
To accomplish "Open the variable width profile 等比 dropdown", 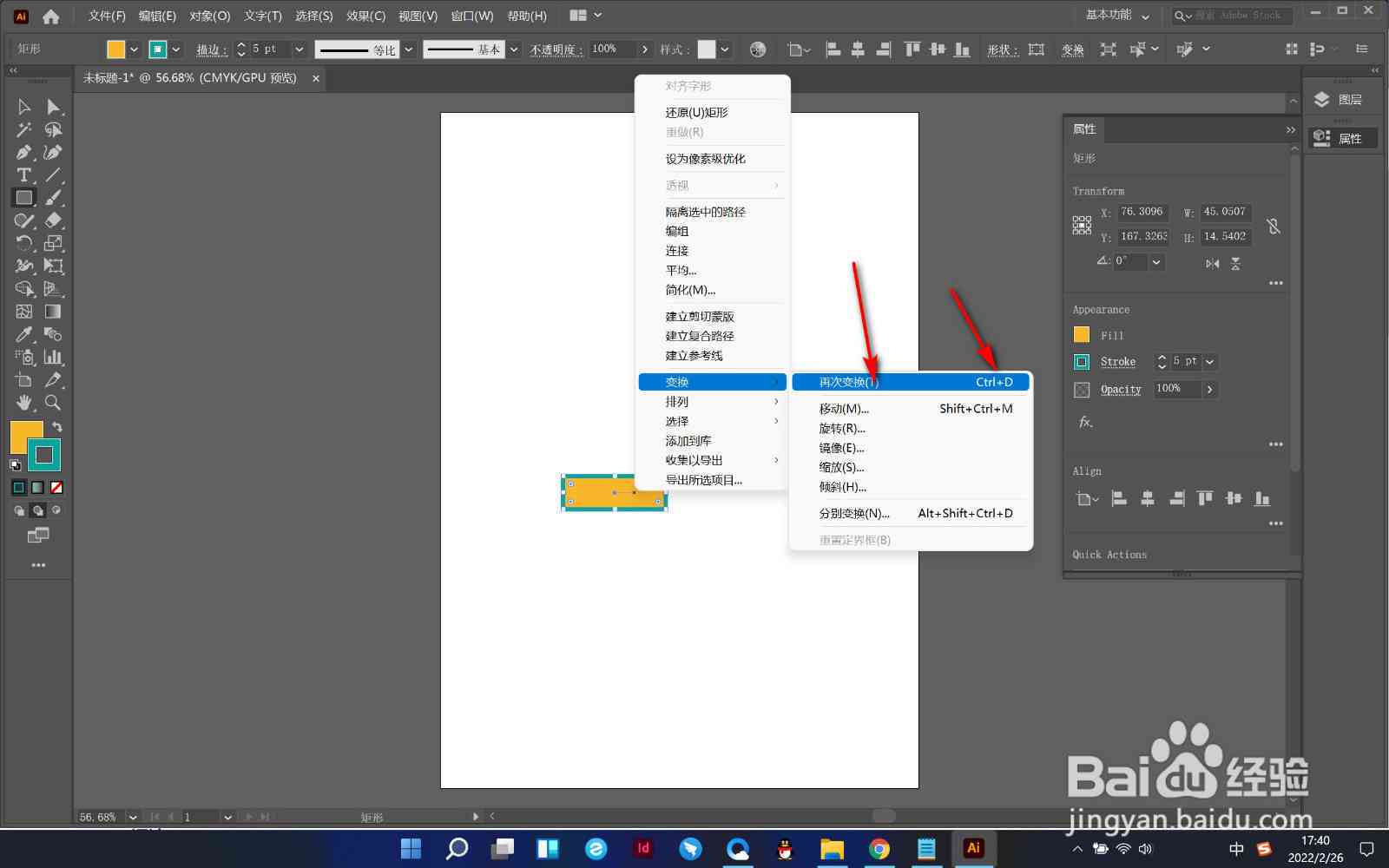I will click(408, 49).
